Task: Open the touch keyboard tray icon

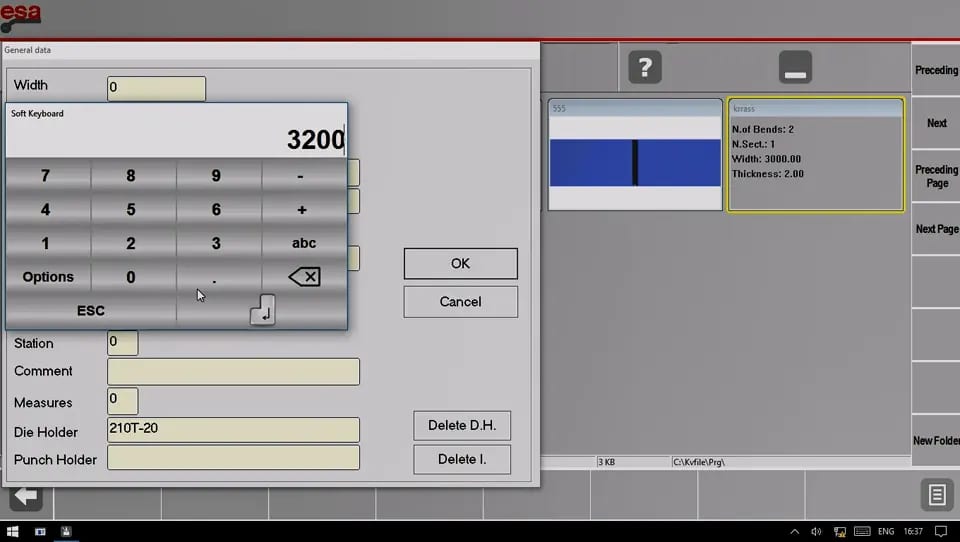Action: point(862,531)
